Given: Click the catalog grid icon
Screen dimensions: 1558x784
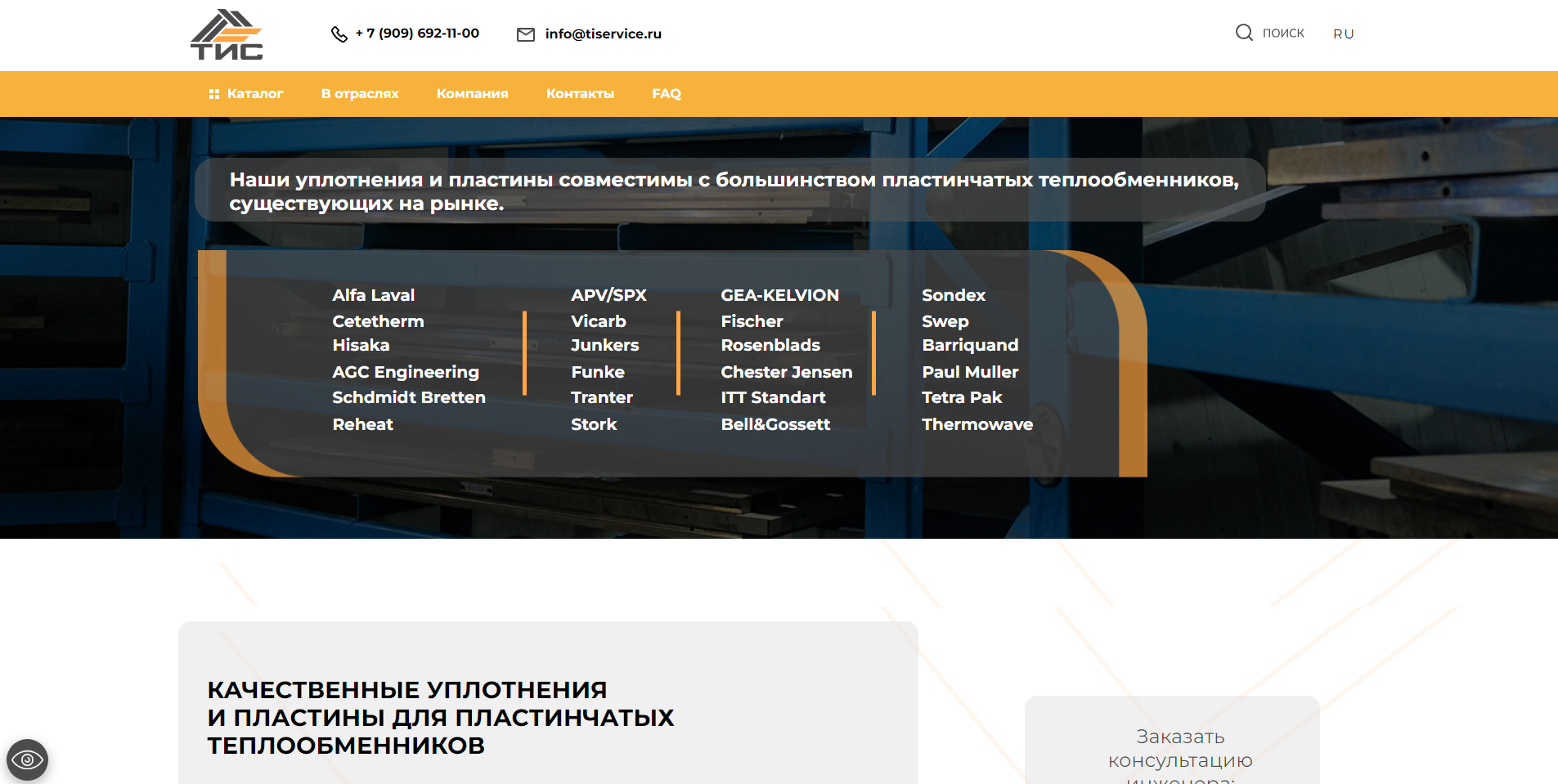Looking at the screenshot, I should tap(214, 94).
